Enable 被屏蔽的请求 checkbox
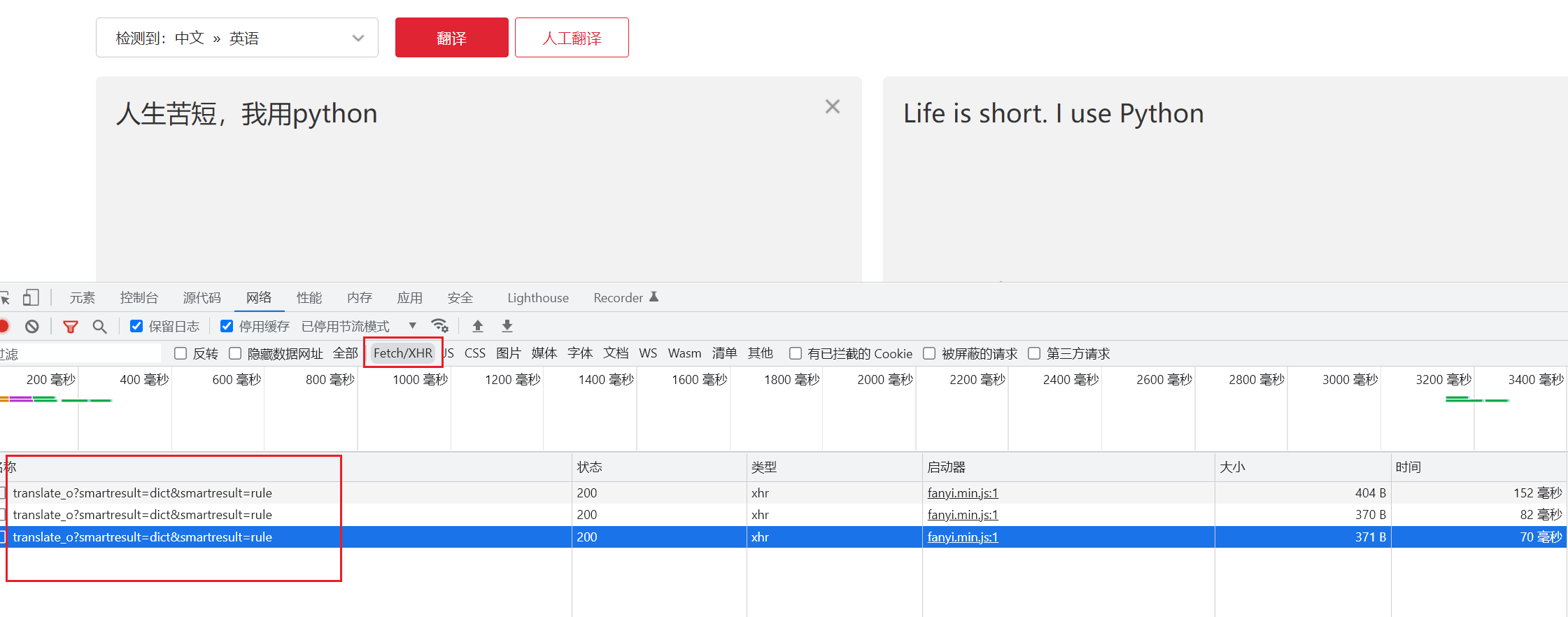 pos(929,353)
